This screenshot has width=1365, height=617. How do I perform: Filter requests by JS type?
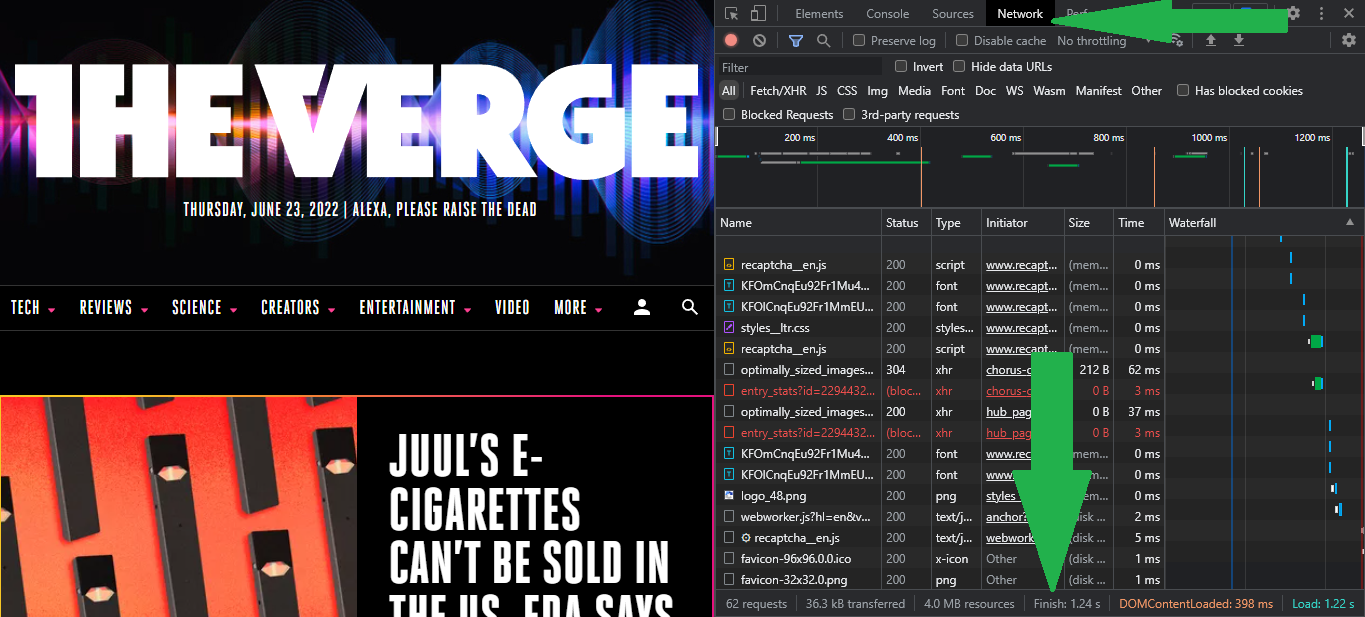[x=822, y=91]
